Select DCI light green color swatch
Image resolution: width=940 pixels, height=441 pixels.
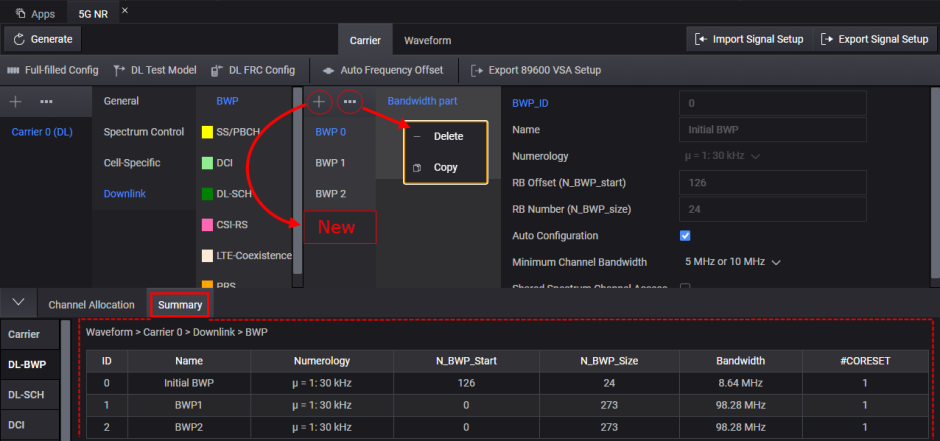coord(207,163)
